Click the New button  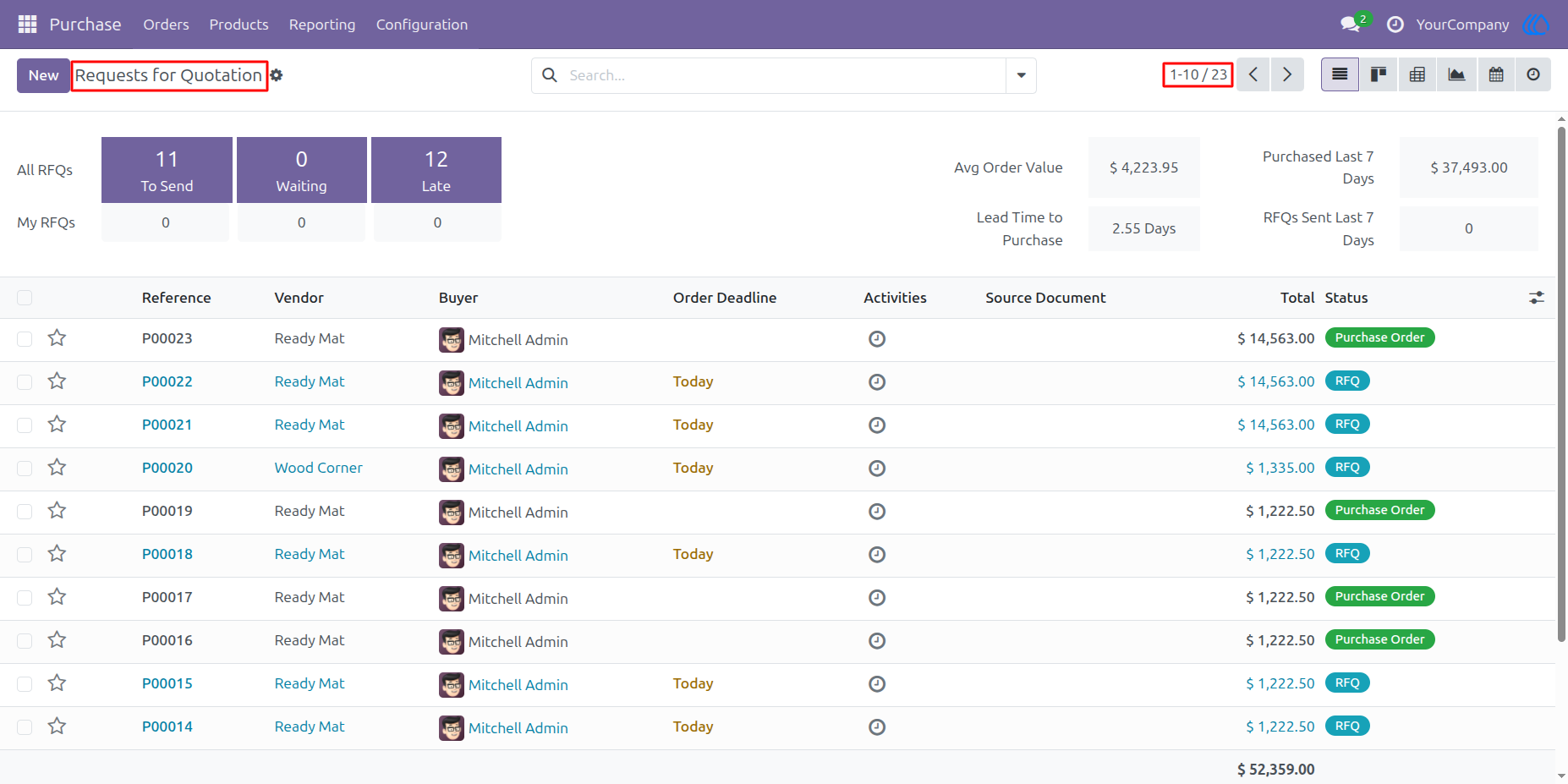point(43,75)
